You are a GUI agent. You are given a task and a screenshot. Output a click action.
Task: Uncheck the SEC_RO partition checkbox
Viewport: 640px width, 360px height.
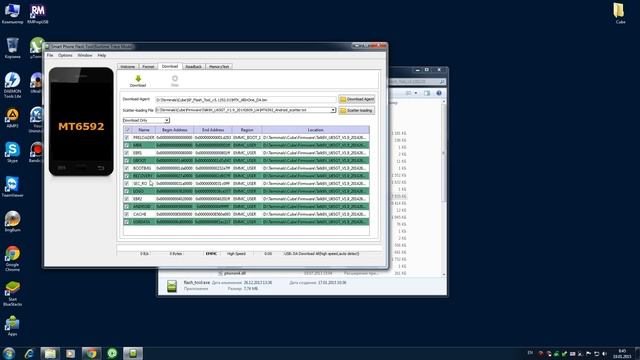[127, 183]
